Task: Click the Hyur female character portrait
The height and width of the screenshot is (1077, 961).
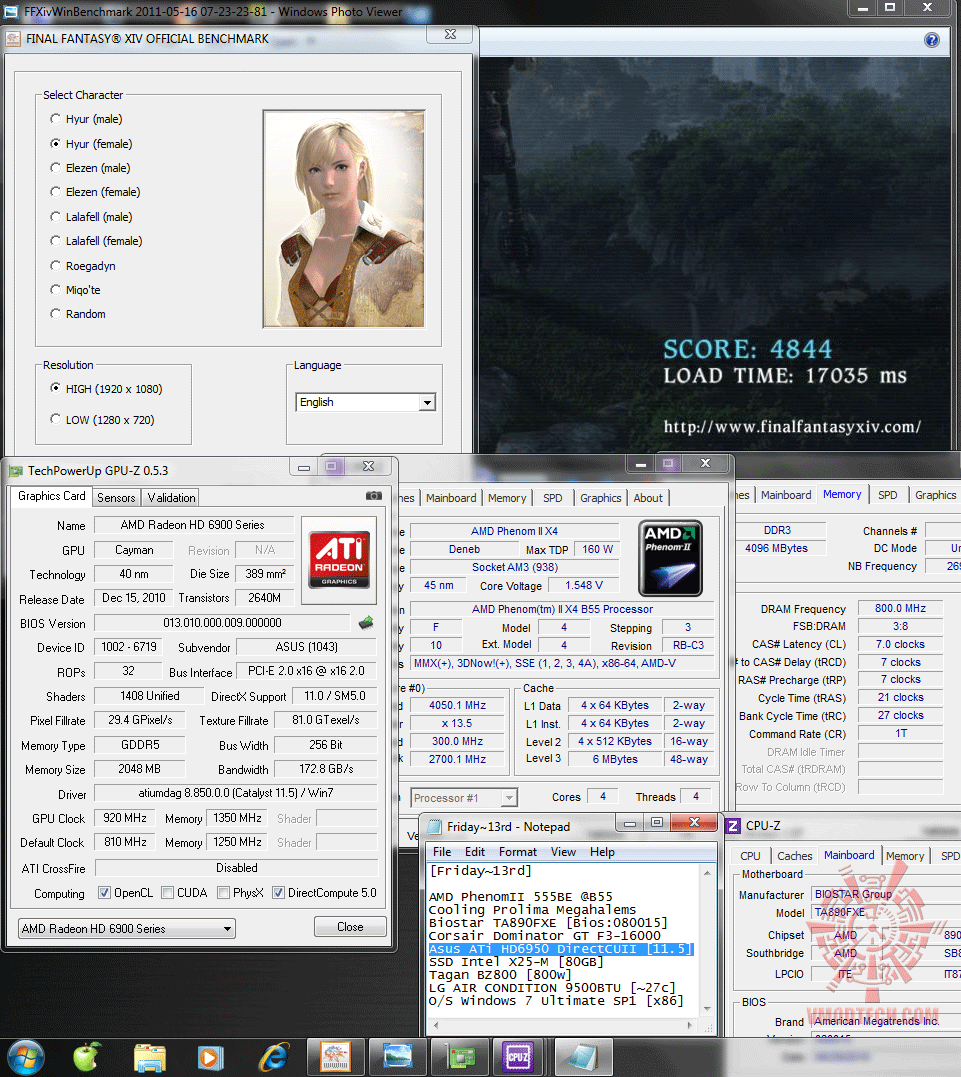Action: [343, 218]
